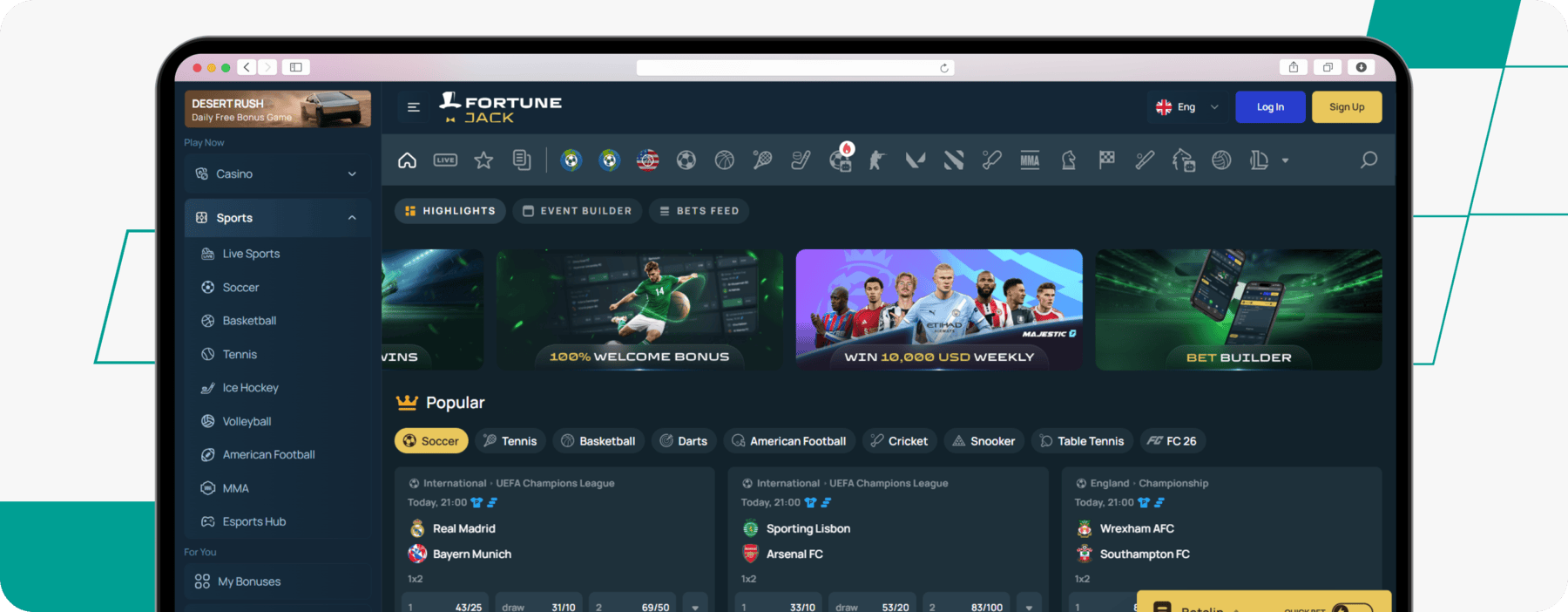The image size is (1568, 612).
Task: Open the 100% Welcome Bonus banner
Action: (639, 309)
